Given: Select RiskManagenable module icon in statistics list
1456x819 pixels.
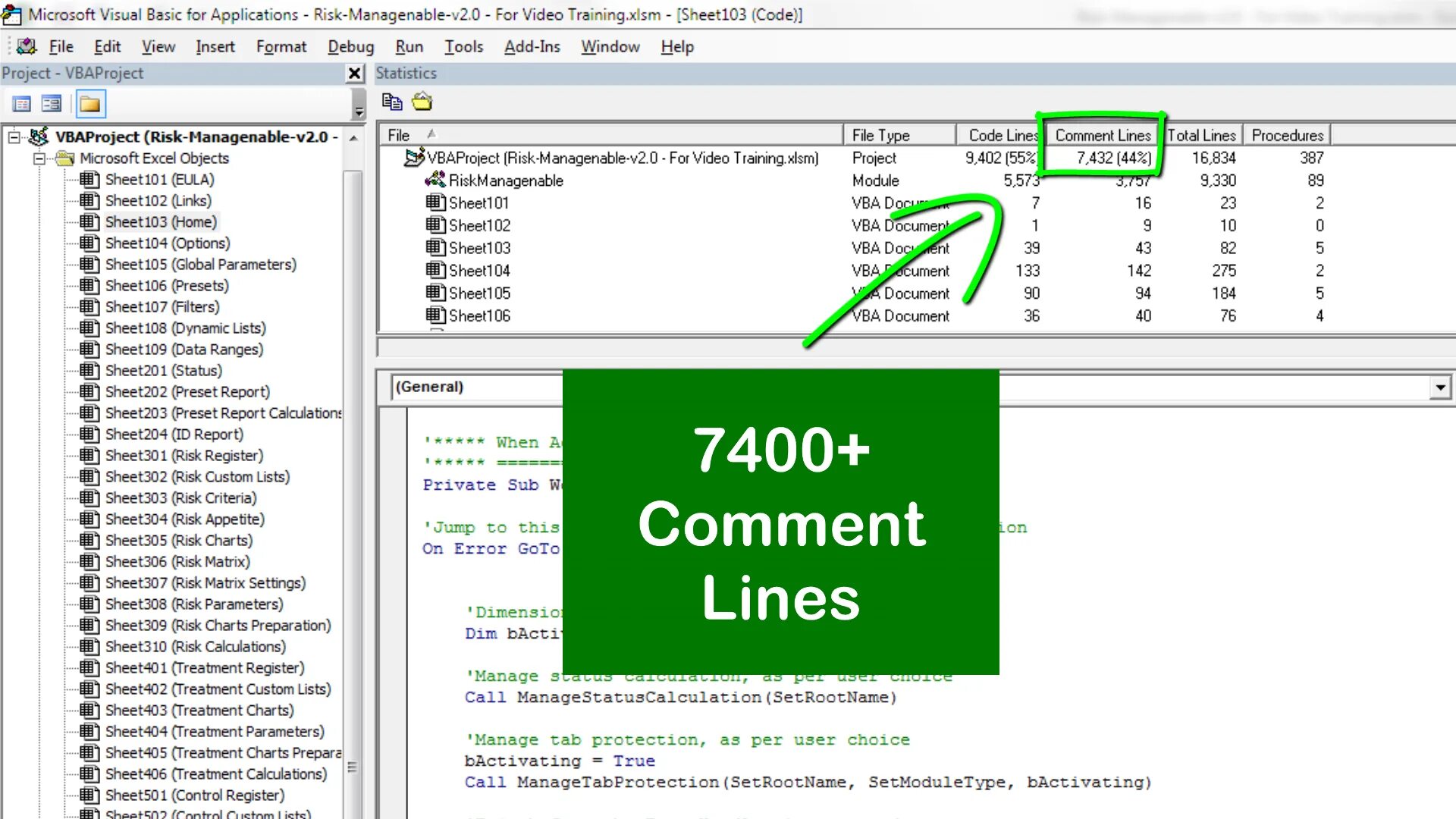Looking at the screenshot, I should pos(435,180).
